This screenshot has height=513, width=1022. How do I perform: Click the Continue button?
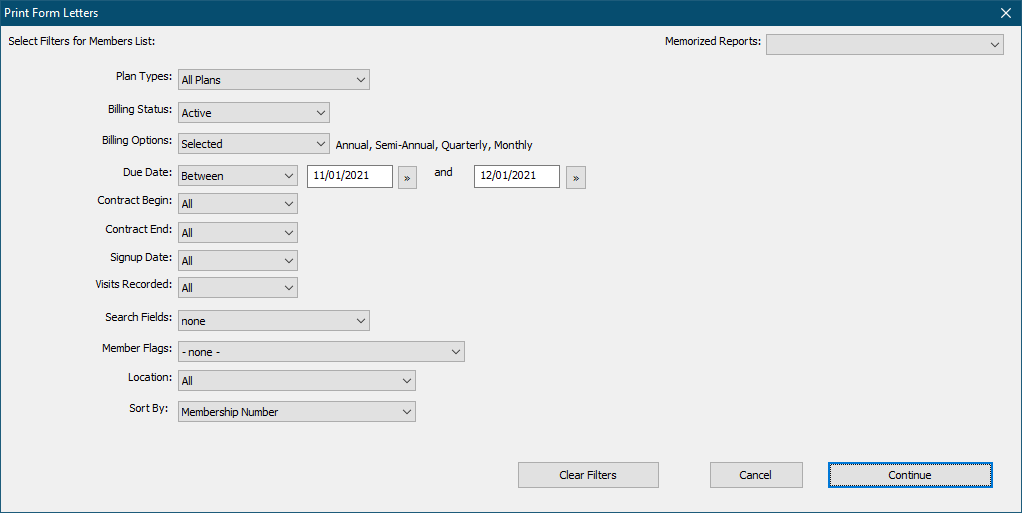tap(909, 475)
